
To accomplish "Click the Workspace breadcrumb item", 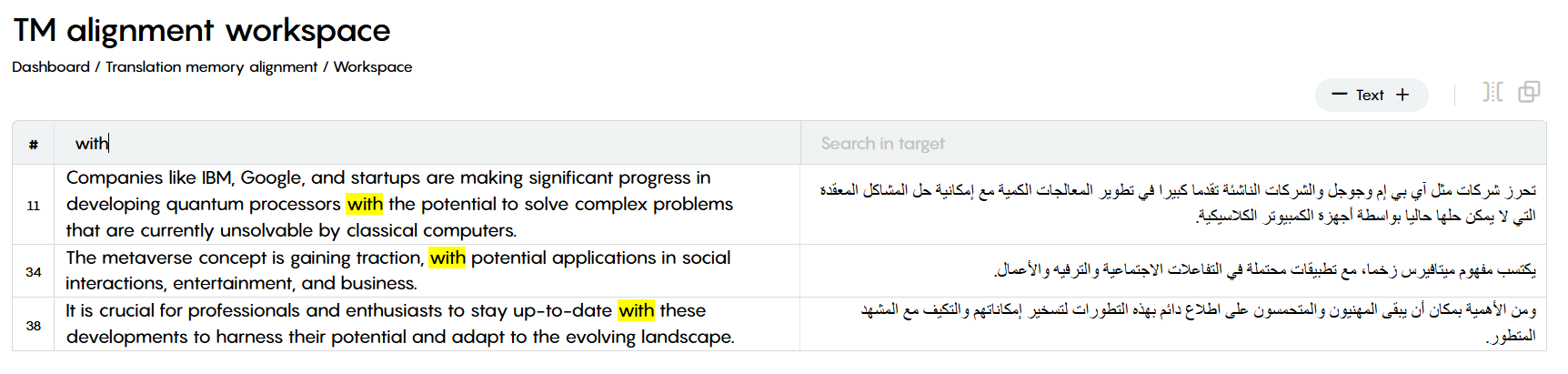I will (373, 67).
